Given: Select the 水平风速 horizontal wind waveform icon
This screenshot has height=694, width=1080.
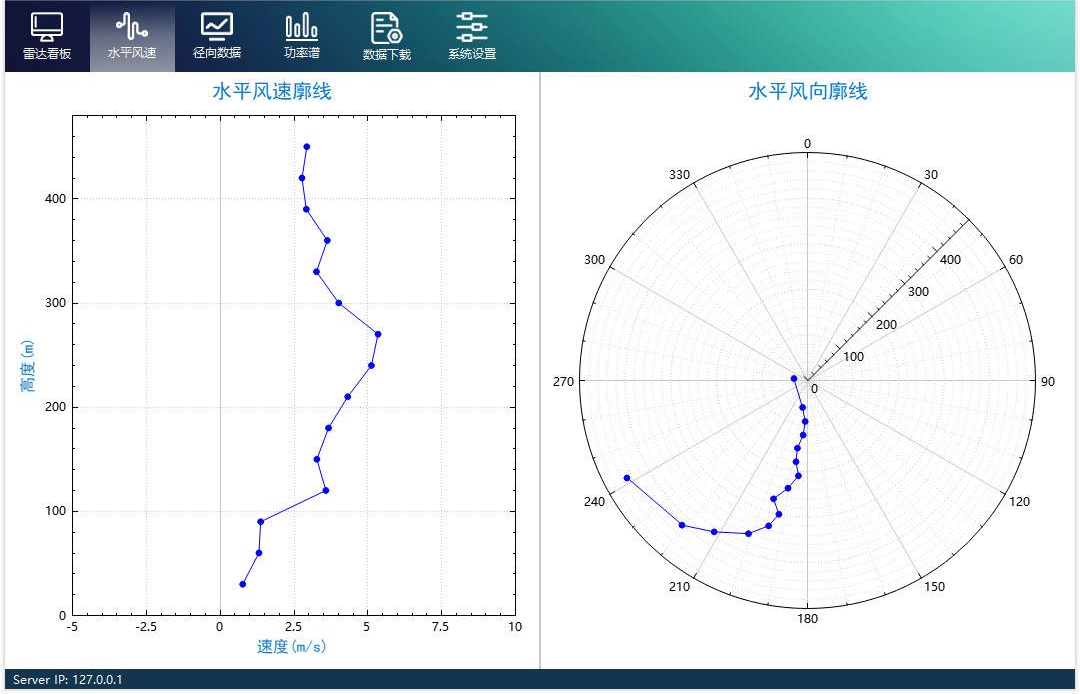Looking at the screenshot, I should point(132,28).
